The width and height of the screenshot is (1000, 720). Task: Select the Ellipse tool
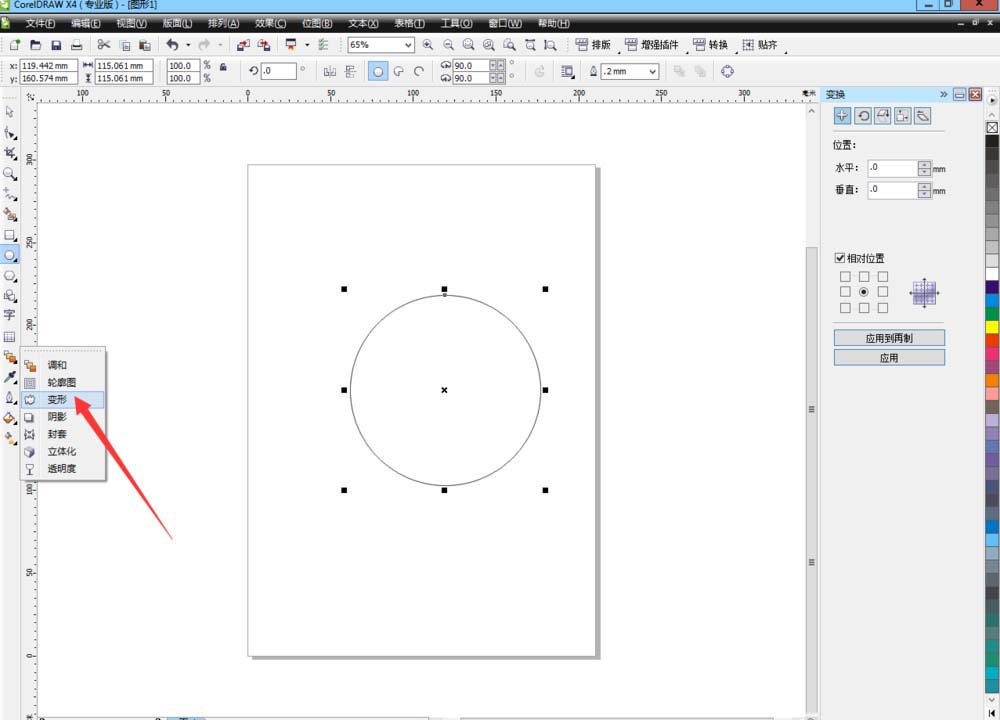(10, 256)
